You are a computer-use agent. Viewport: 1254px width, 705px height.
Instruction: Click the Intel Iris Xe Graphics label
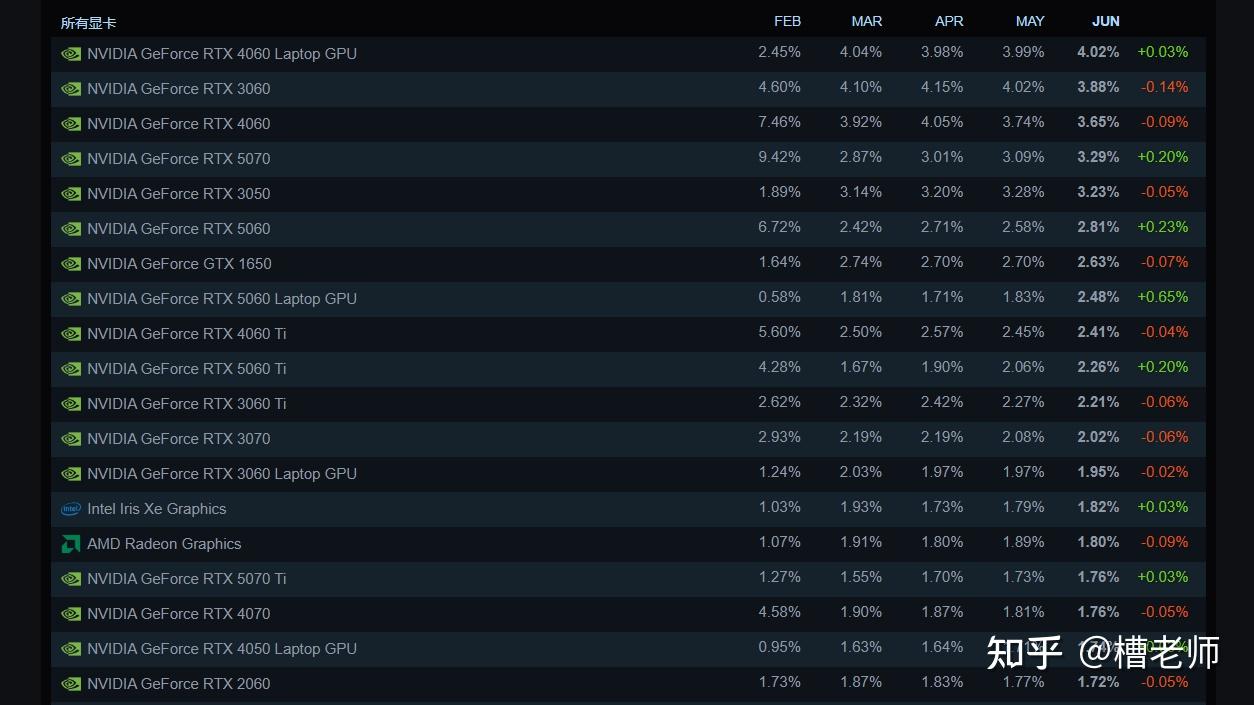pyautogui.click(x=157, y=509)
